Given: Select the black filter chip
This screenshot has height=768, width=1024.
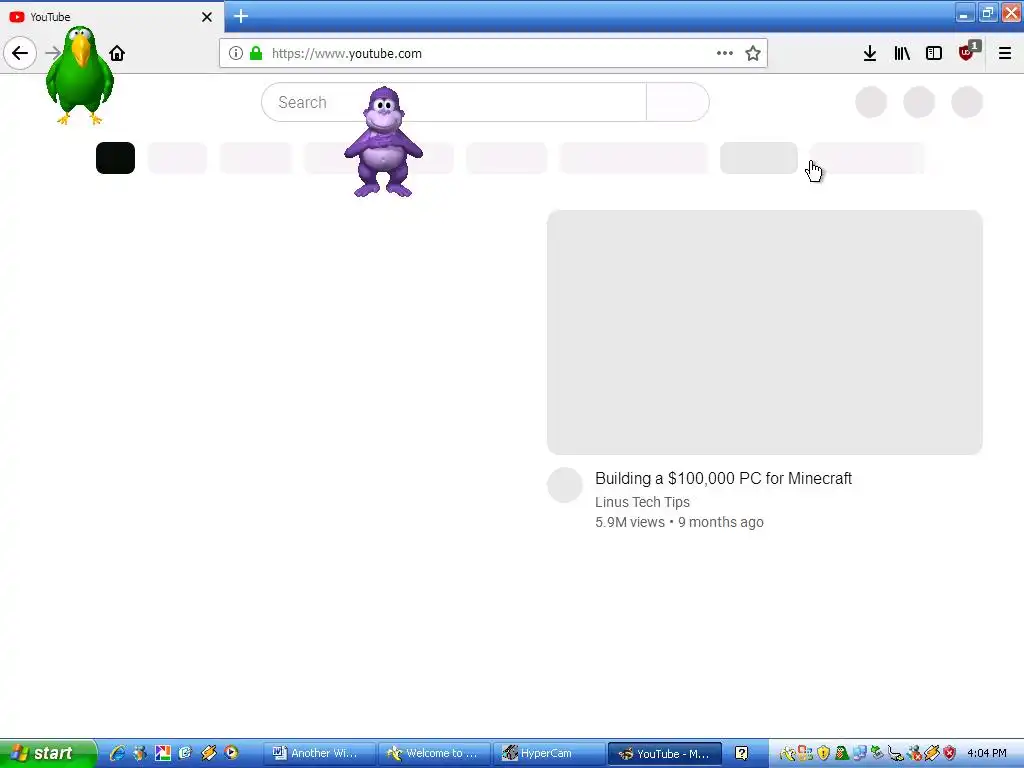Looking at the screenshot, I should [116, 158].
